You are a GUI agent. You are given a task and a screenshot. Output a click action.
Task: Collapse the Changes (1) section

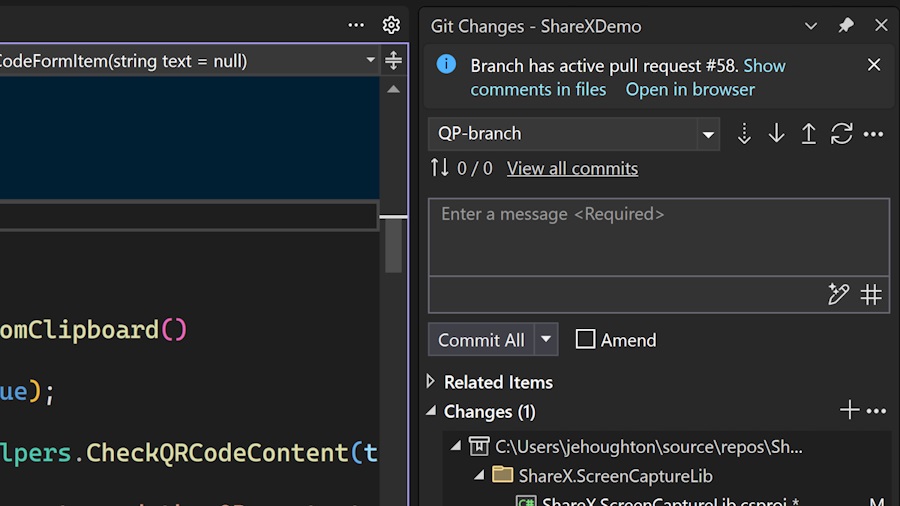pyautogui.click(x=431, y=411)
